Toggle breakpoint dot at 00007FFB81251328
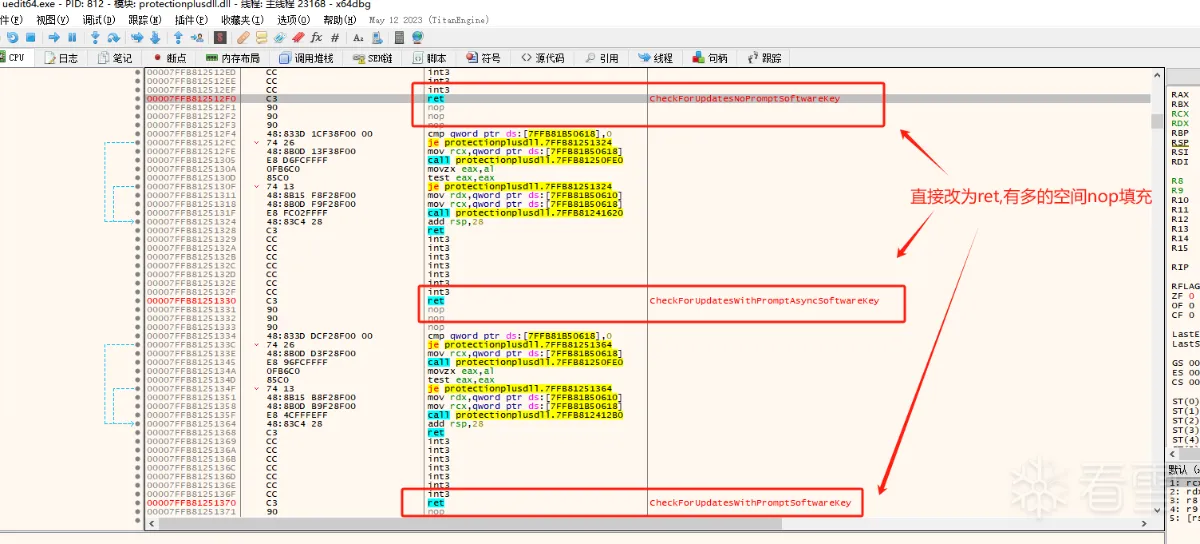Image resolution: width=1200 pixels, height=544 pixels. pos(138,230)
